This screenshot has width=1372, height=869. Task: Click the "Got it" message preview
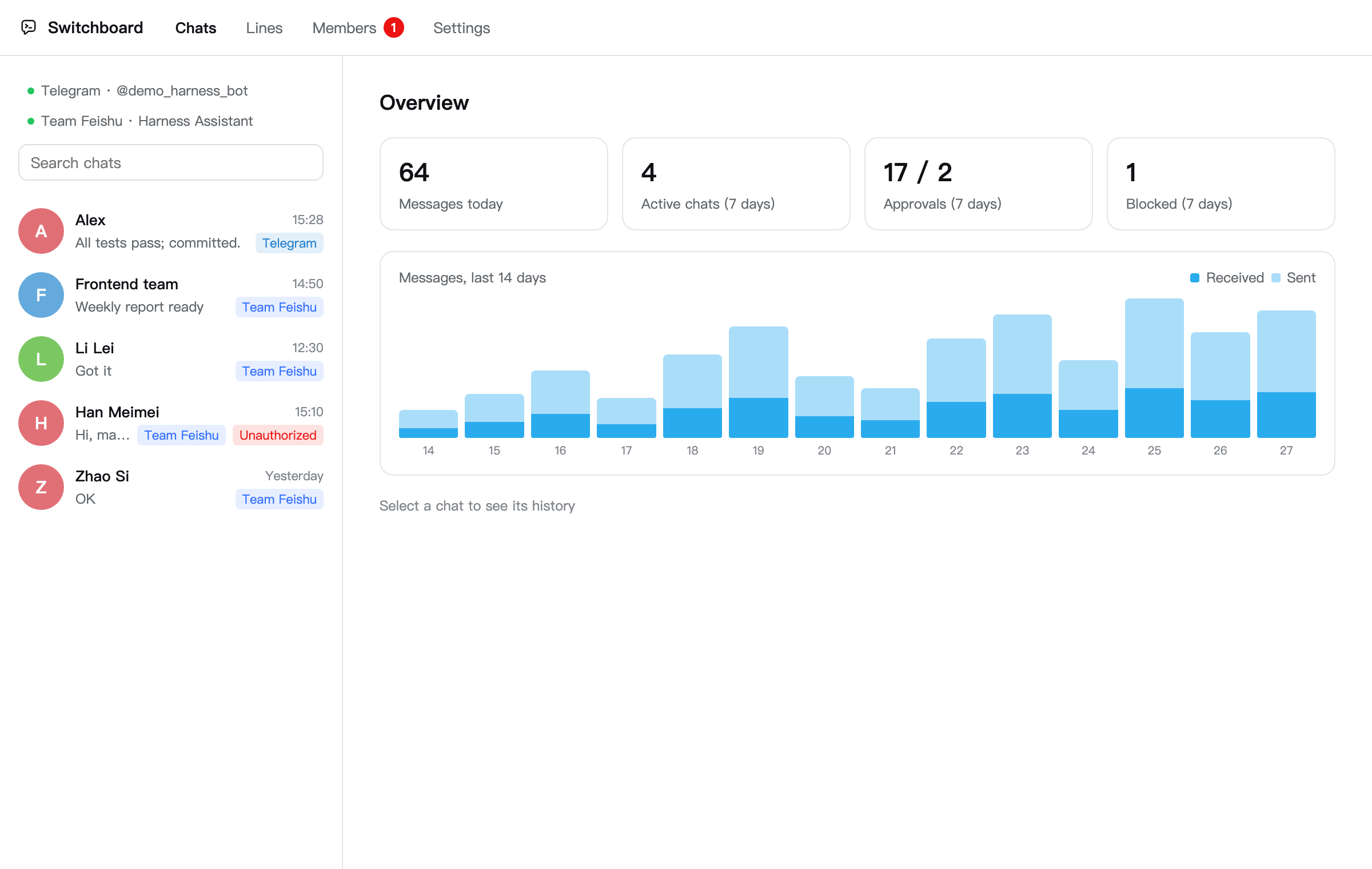93,371
